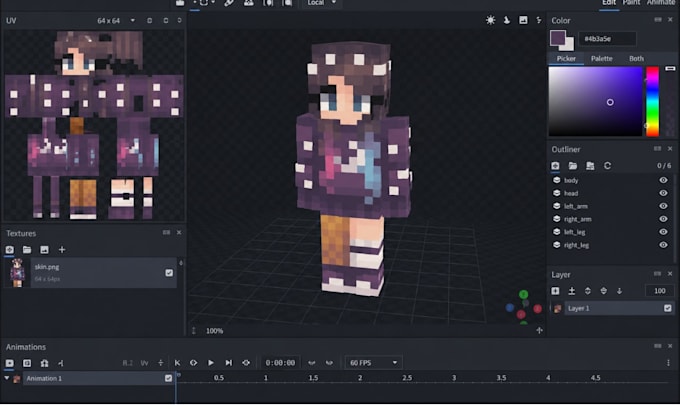Open the 60 FPS dropdown

pos(373,363)
